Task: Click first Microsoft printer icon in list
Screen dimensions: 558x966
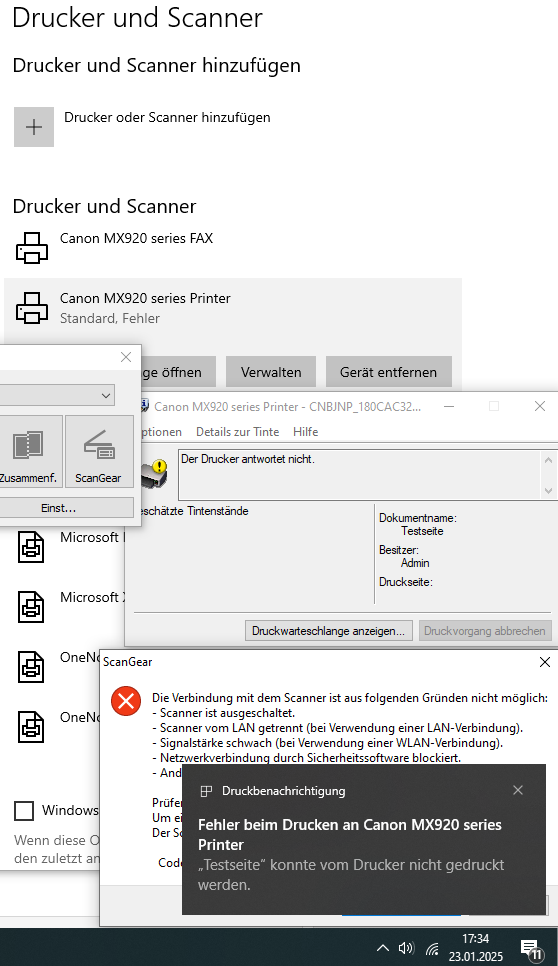Action: [x=31, y=547]
